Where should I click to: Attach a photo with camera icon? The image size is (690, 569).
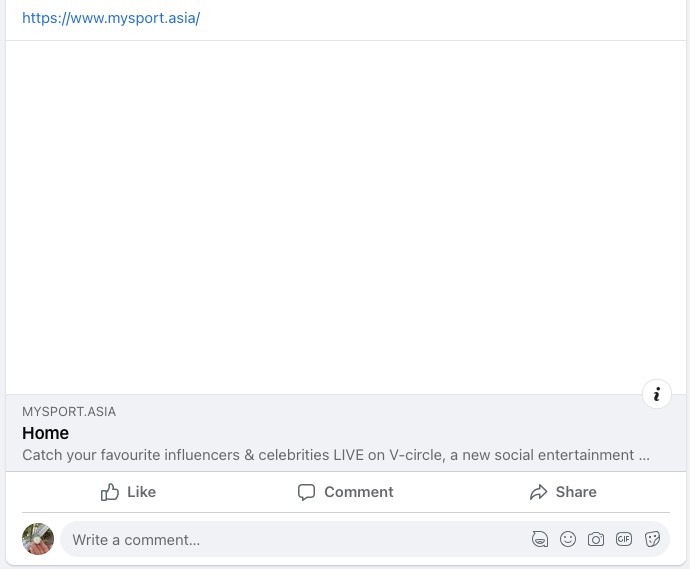coord(596,539)
